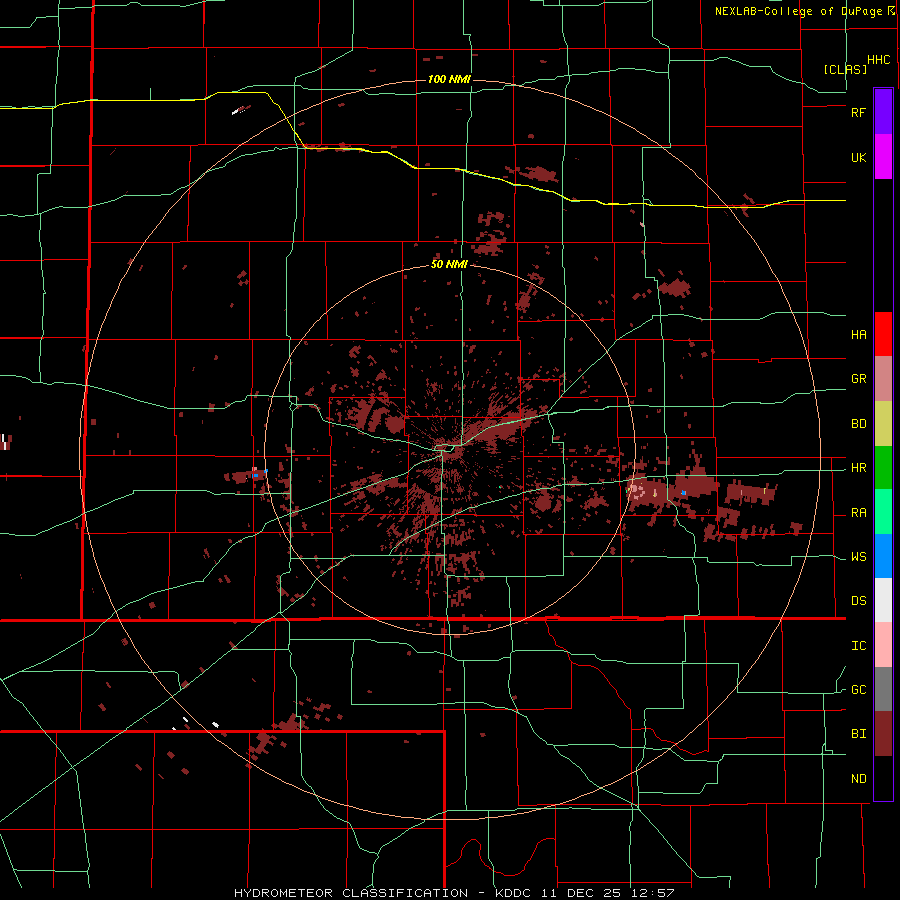
Task: Click the GC legend label
Action: [858, 690]
